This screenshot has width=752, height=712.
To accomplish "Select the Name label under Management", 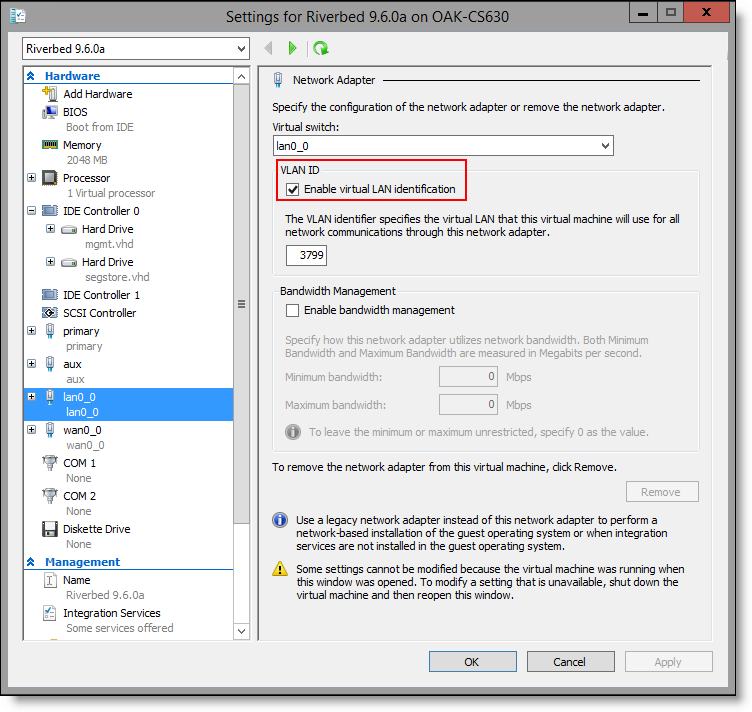I will pos(77,580).
